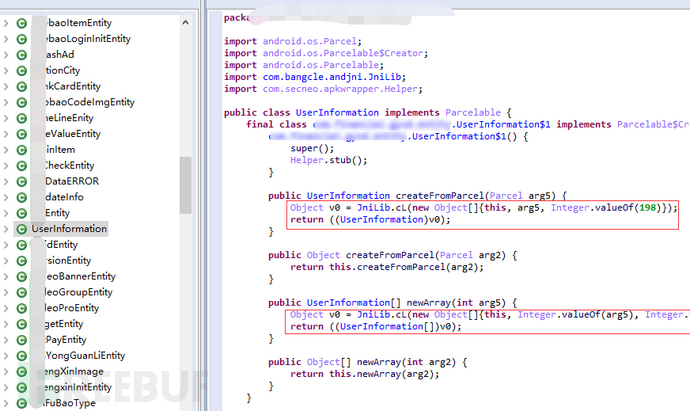Viewport: 690px width, 411px height.
Task: Expand the leoGroupEntity node arrow
Action: [x=6, y=292]
